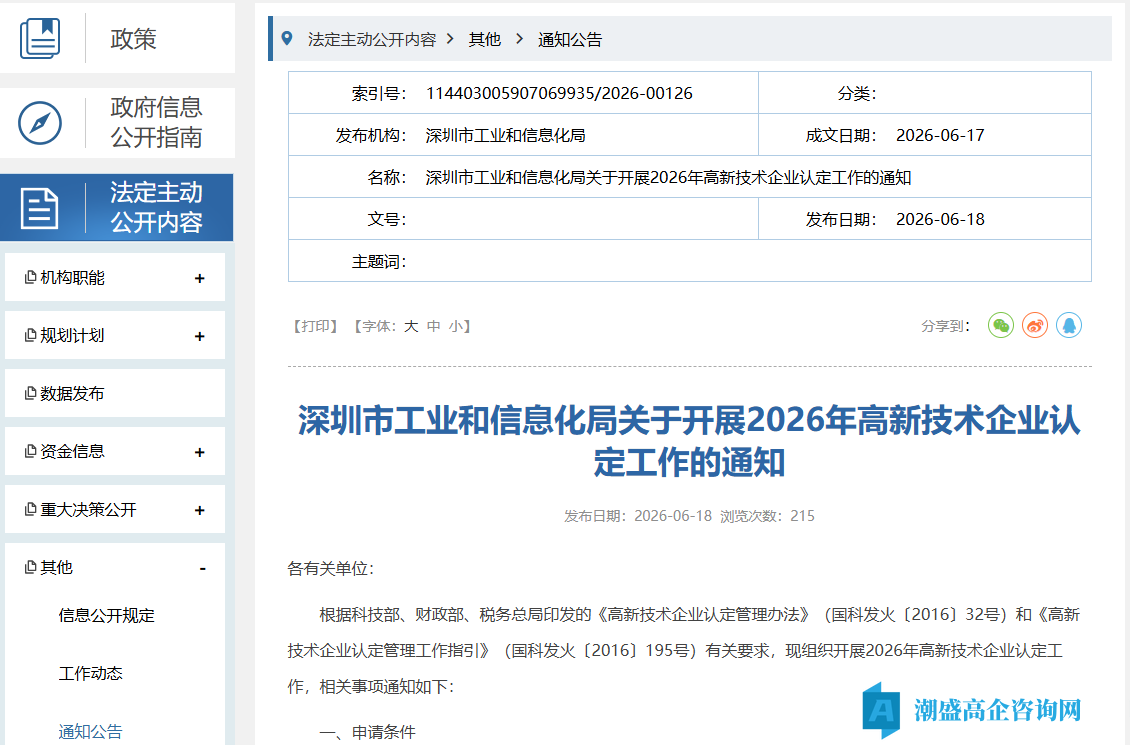This screenshot has height=745, width=1130.
Task: Click the 打印 print link
Action: [x=316, y=326]
